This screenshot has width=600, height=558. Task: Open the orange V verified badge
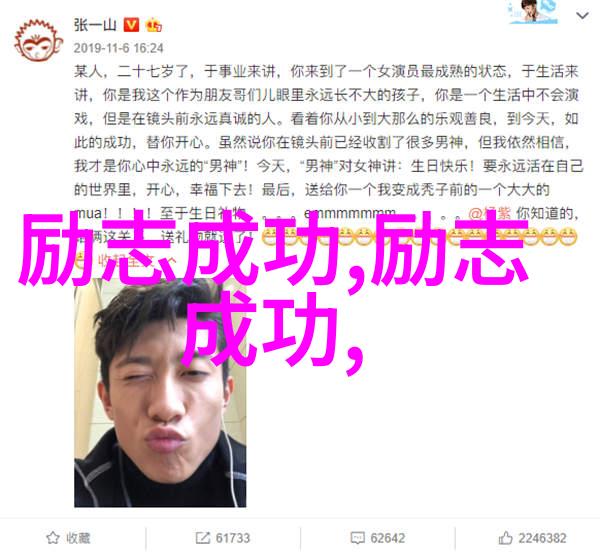[131, 25]
